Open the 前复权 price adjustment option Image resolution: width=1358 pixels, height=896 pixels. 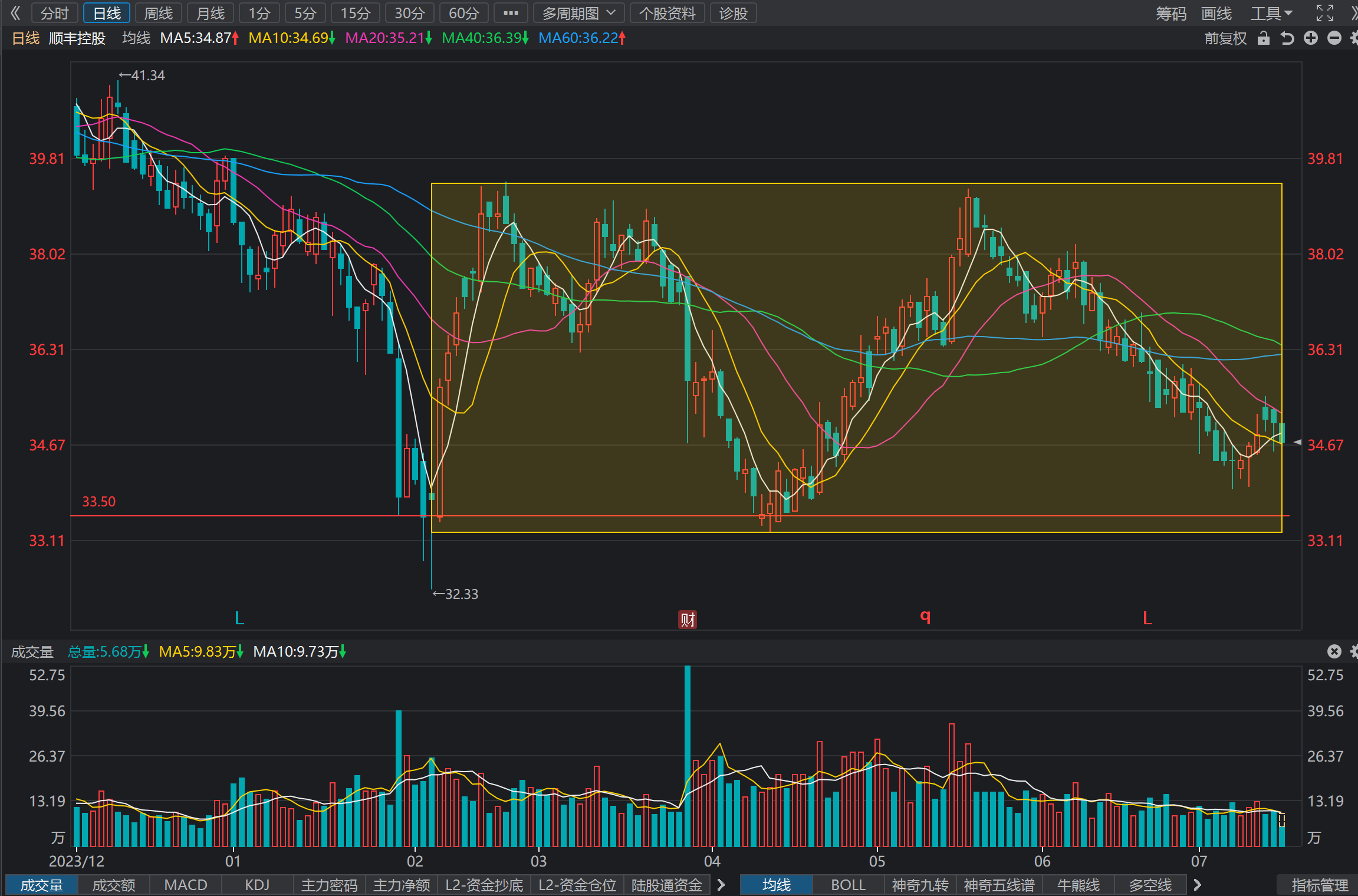[1225, 38]
